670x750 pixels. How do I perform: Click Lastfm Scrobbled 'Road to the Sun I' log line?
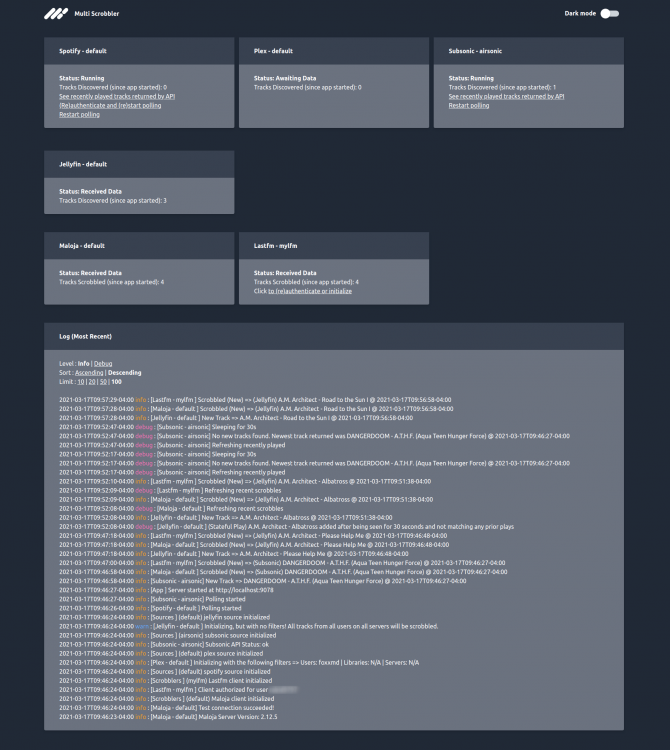click(255, 400)
